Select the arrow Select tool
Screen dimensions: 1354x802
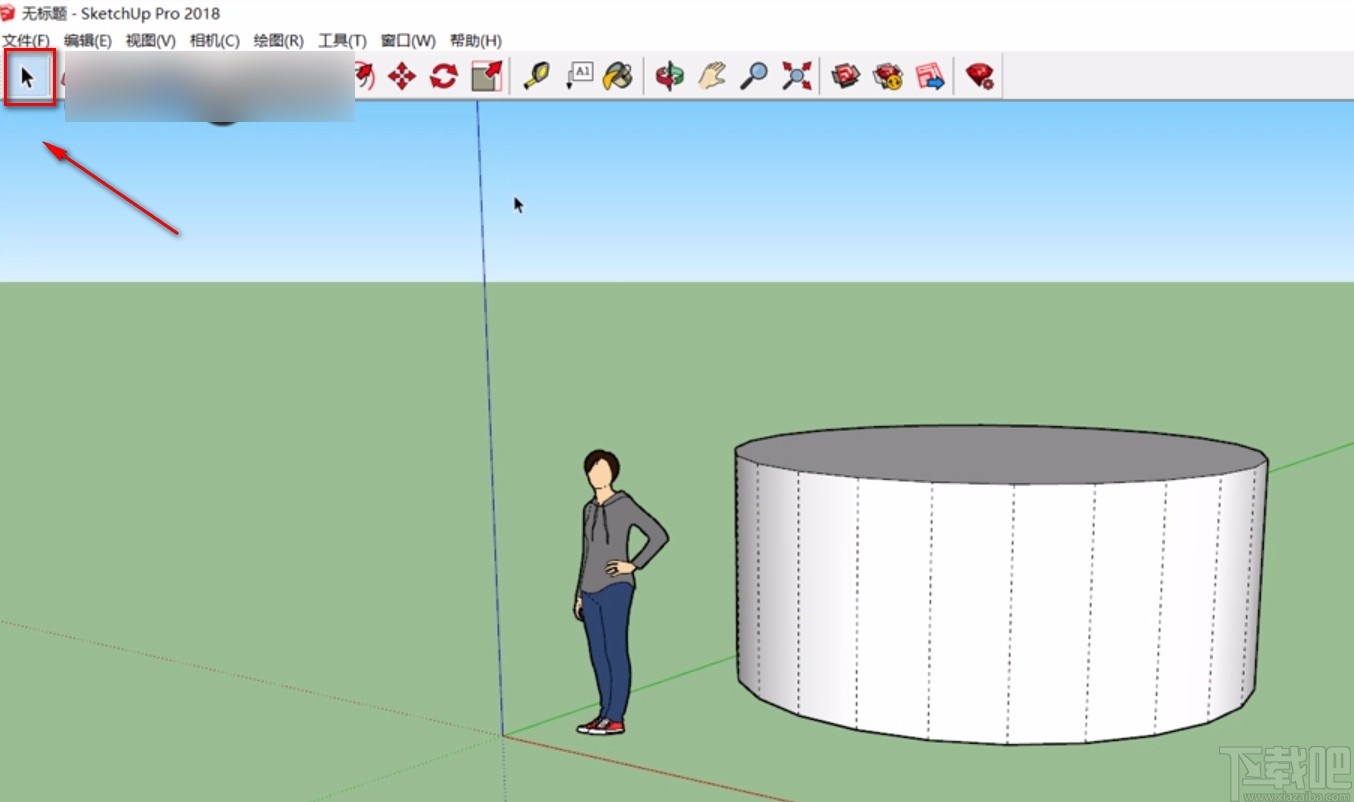pyautogui.click(x=27, y=75)
